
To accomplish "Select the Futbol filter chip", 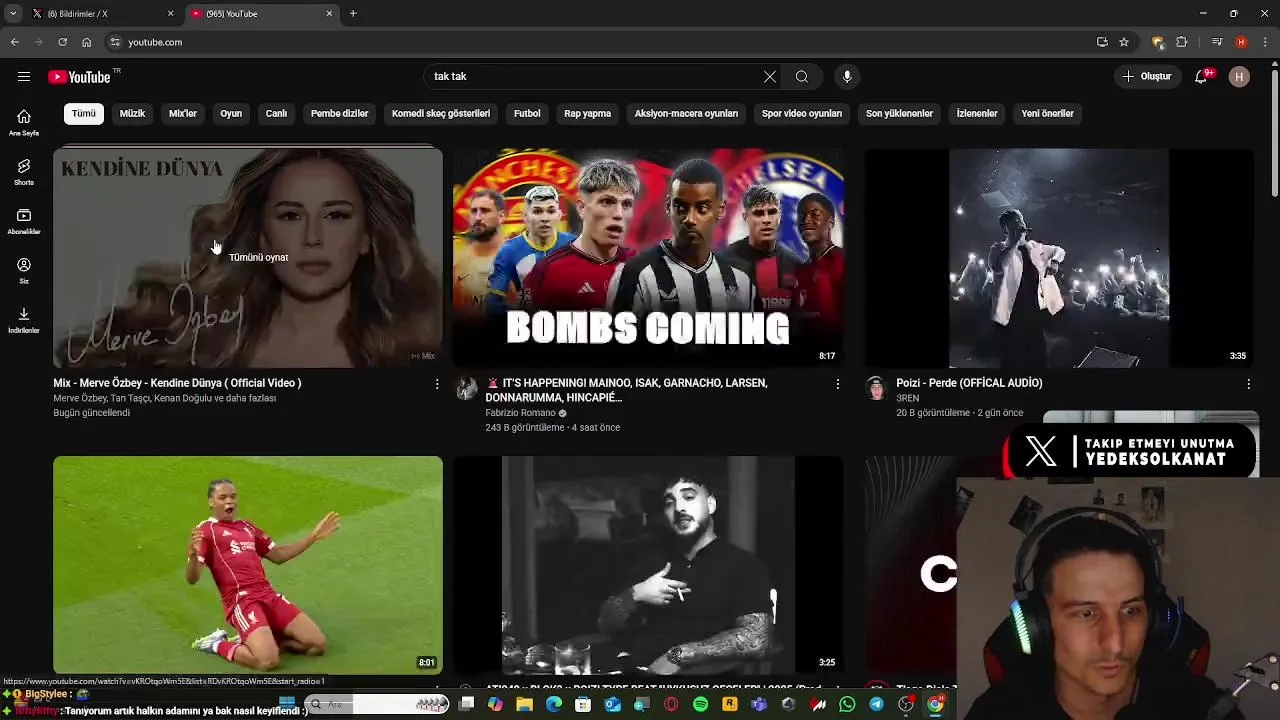I will pos(527,113).
